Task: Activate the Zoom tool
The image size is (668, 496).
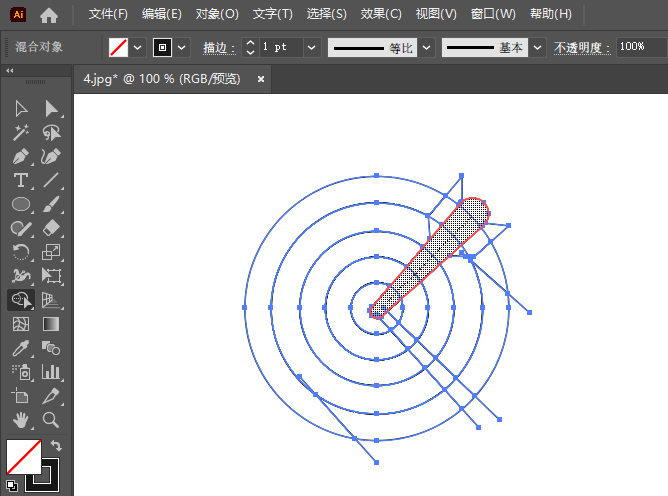Action: 51,420
